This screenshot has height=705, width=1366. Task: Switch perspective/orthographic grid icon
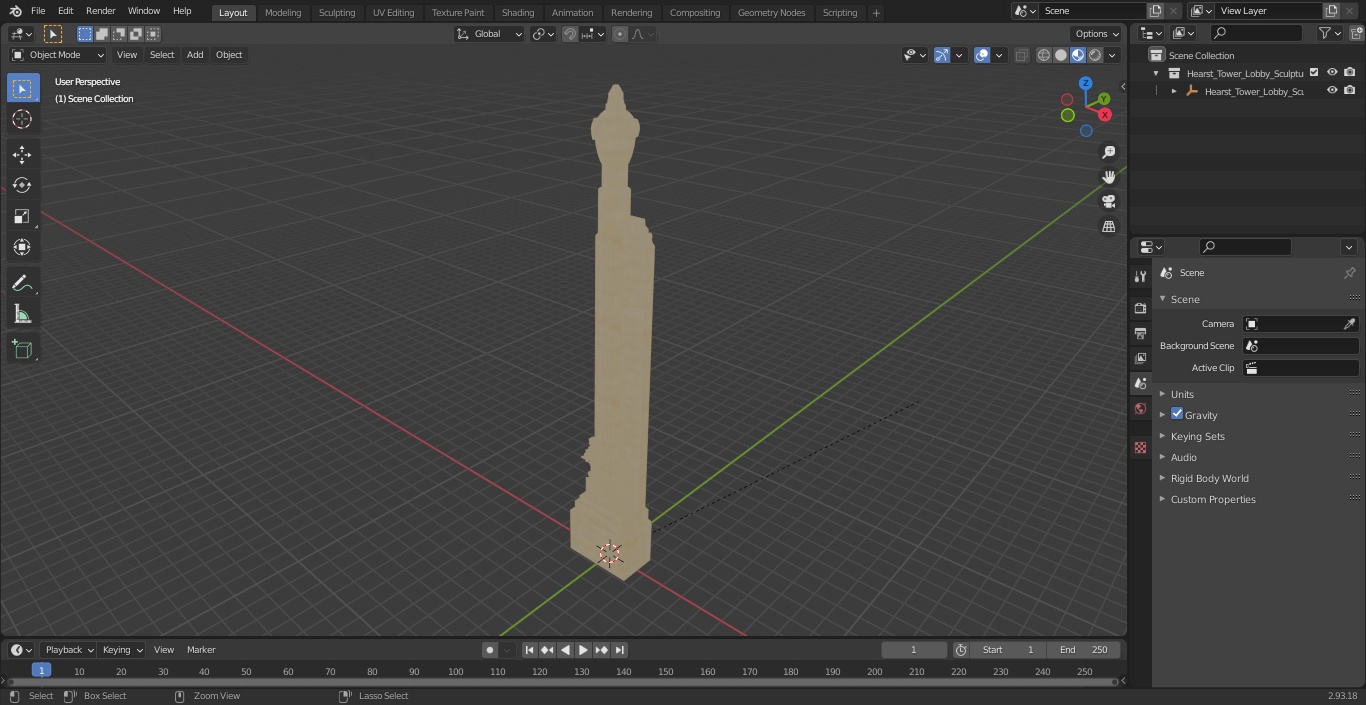click(1108, 227)
